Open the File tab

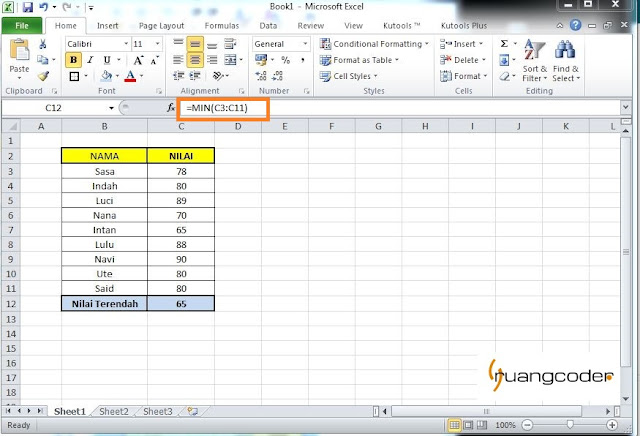pyautogui.click(x=22, y=26)
